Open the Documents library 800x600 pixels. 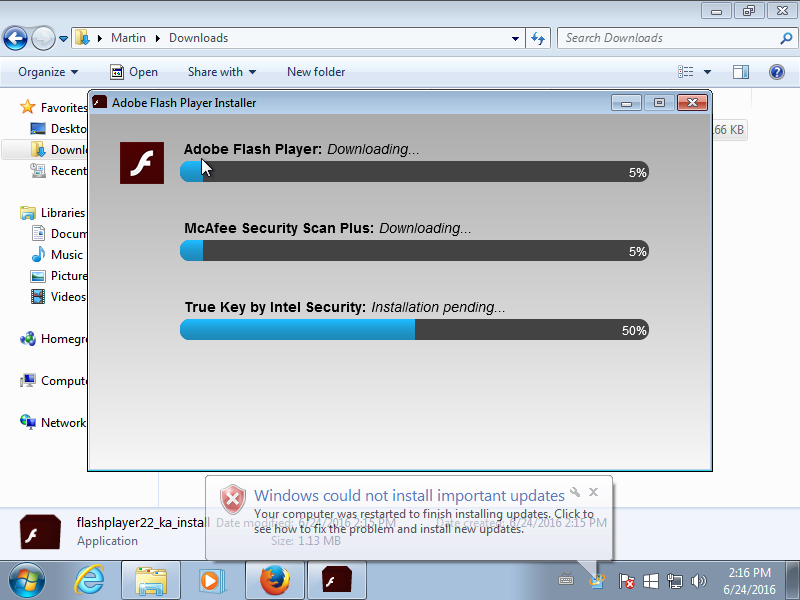(x=58, y=234)
